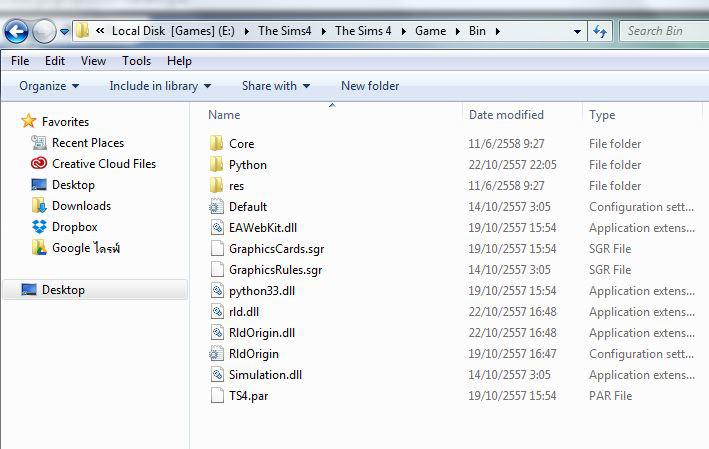This screenshot has width=709, height=449.
Task: Click the New folder button
Action: (370, 86)
